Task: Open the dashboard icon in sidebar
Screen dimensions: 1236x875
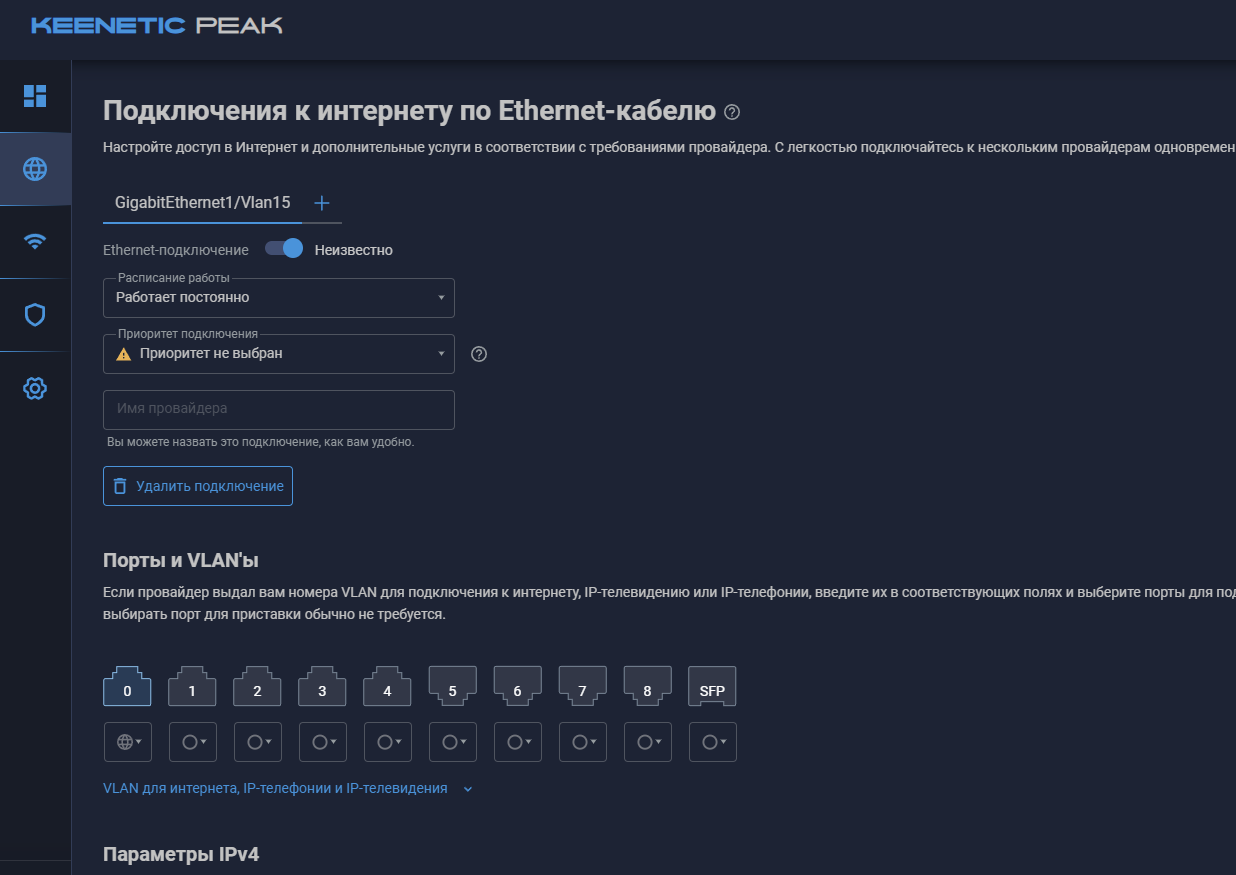Action: click(35, 96)
